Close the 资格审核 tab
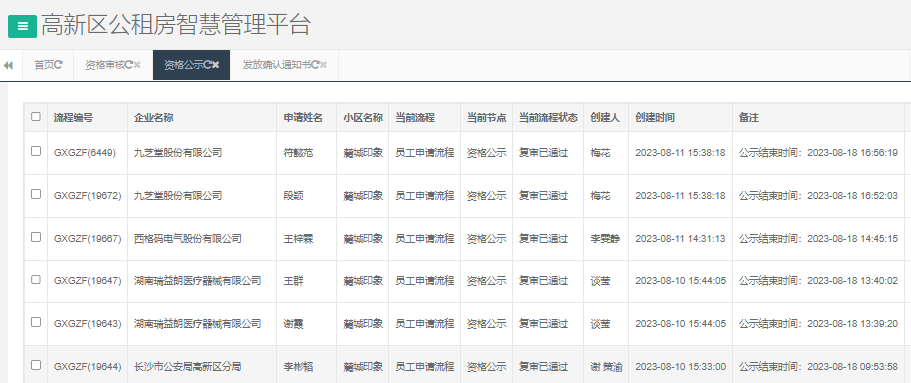The height and width of the screenshot is (383, 911). point(137,65)
